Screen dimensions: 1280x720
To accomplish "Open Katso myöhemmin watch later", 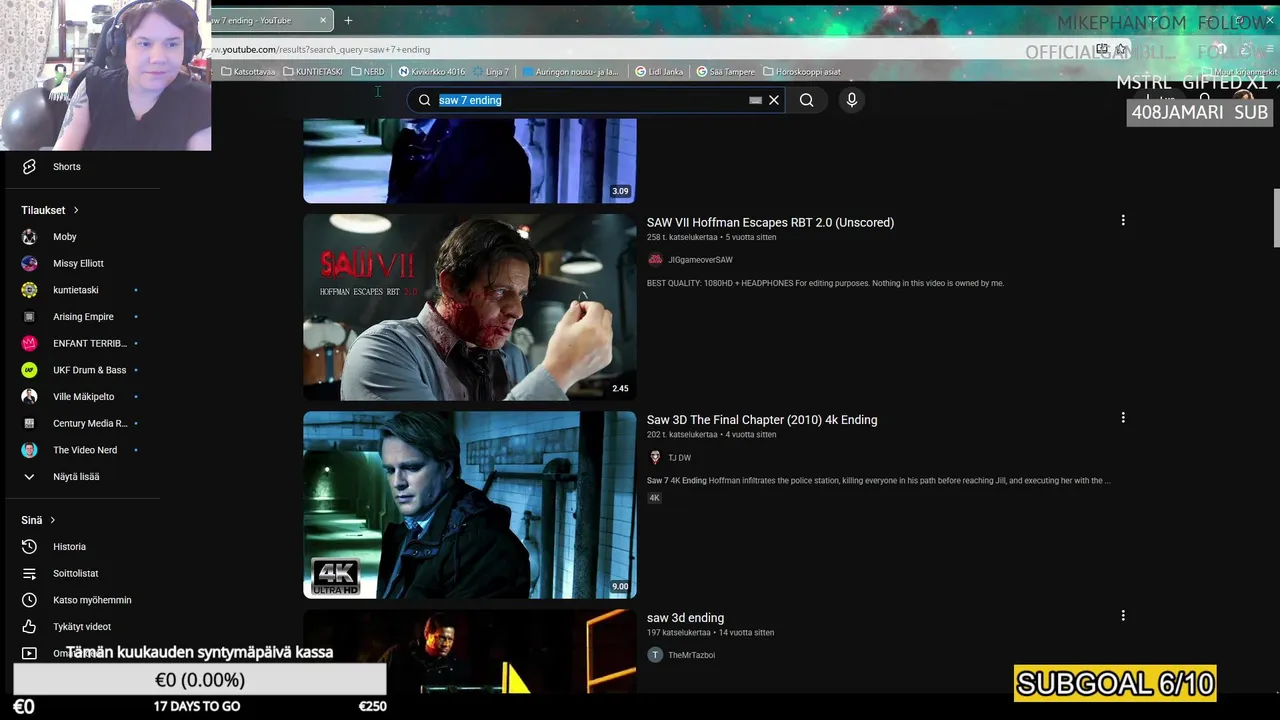I will click(92, 600).
